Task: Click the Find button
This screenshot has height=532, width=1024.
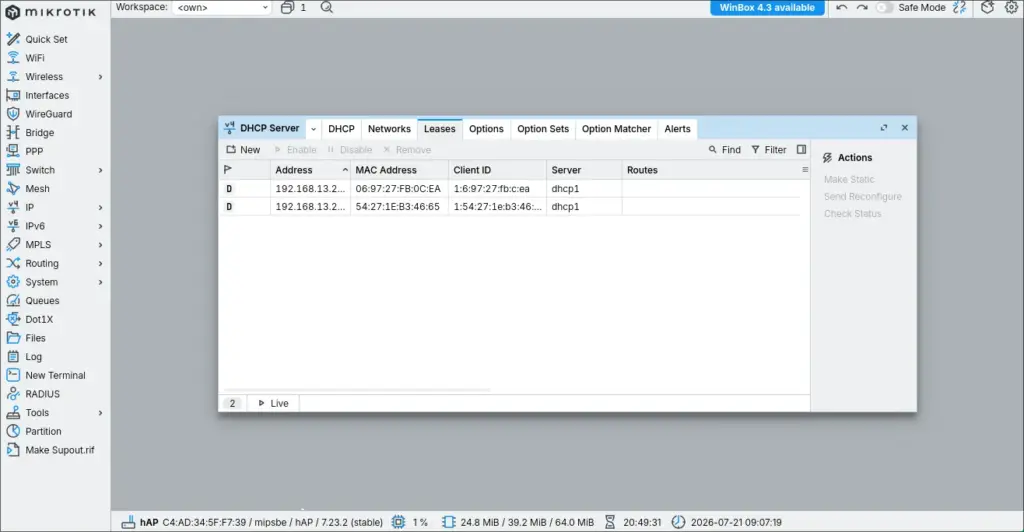Action: pyautogui.click(x=724, y=150)
